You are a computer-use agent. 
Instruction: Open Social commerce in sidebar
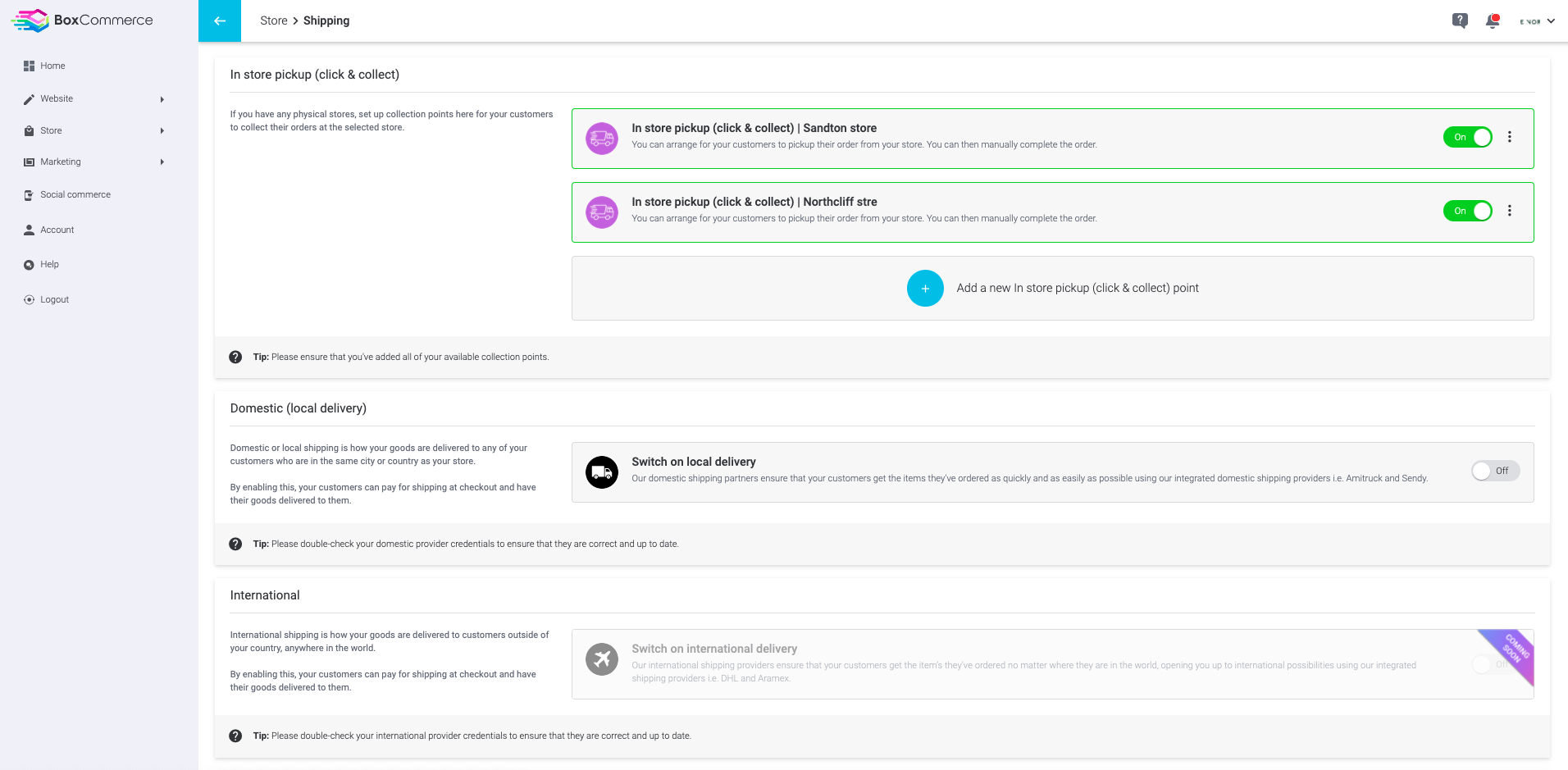75,194
